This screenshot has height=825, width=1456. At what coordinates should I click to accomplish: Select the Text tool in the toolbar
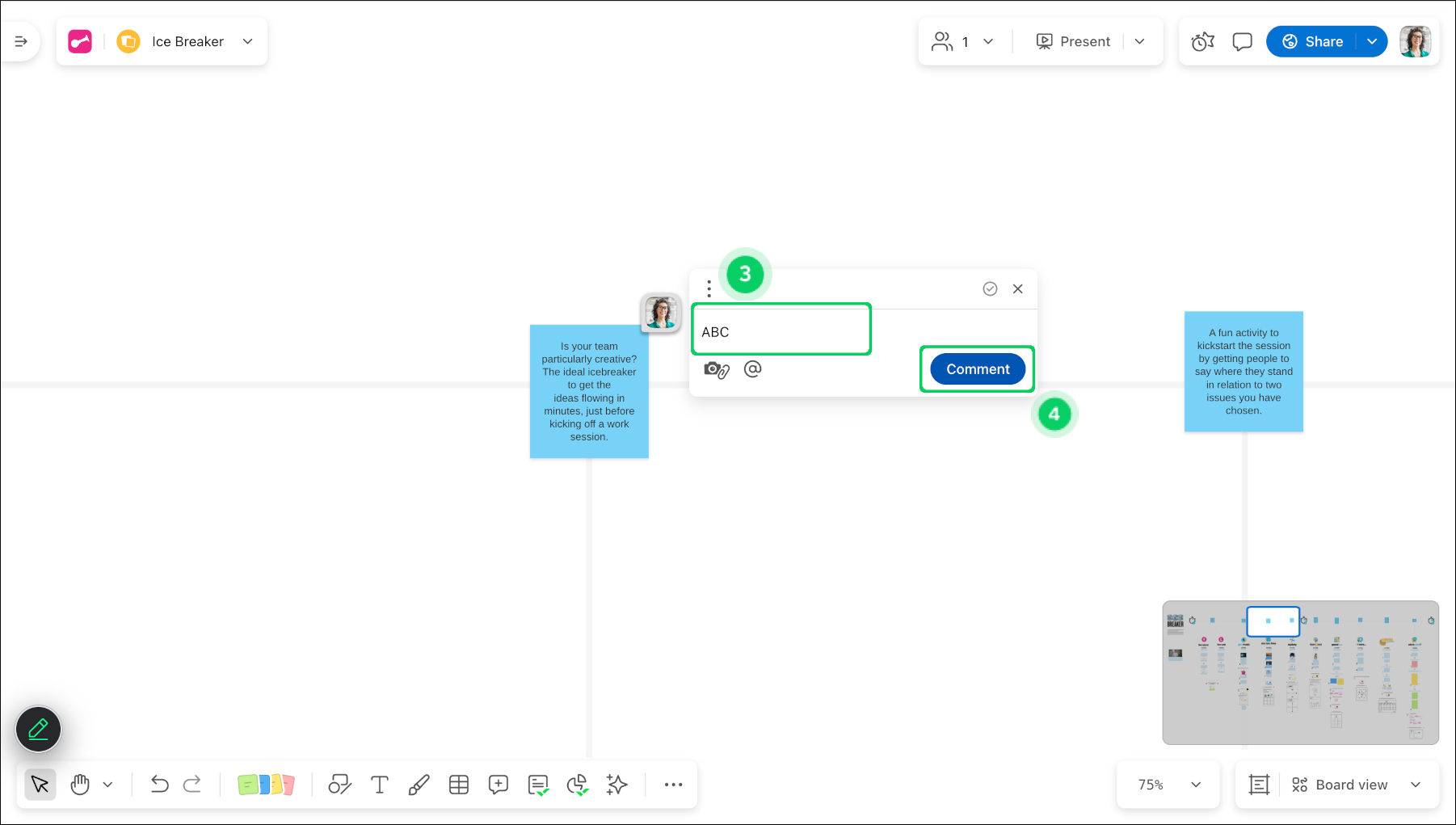(x=379, y=785)
